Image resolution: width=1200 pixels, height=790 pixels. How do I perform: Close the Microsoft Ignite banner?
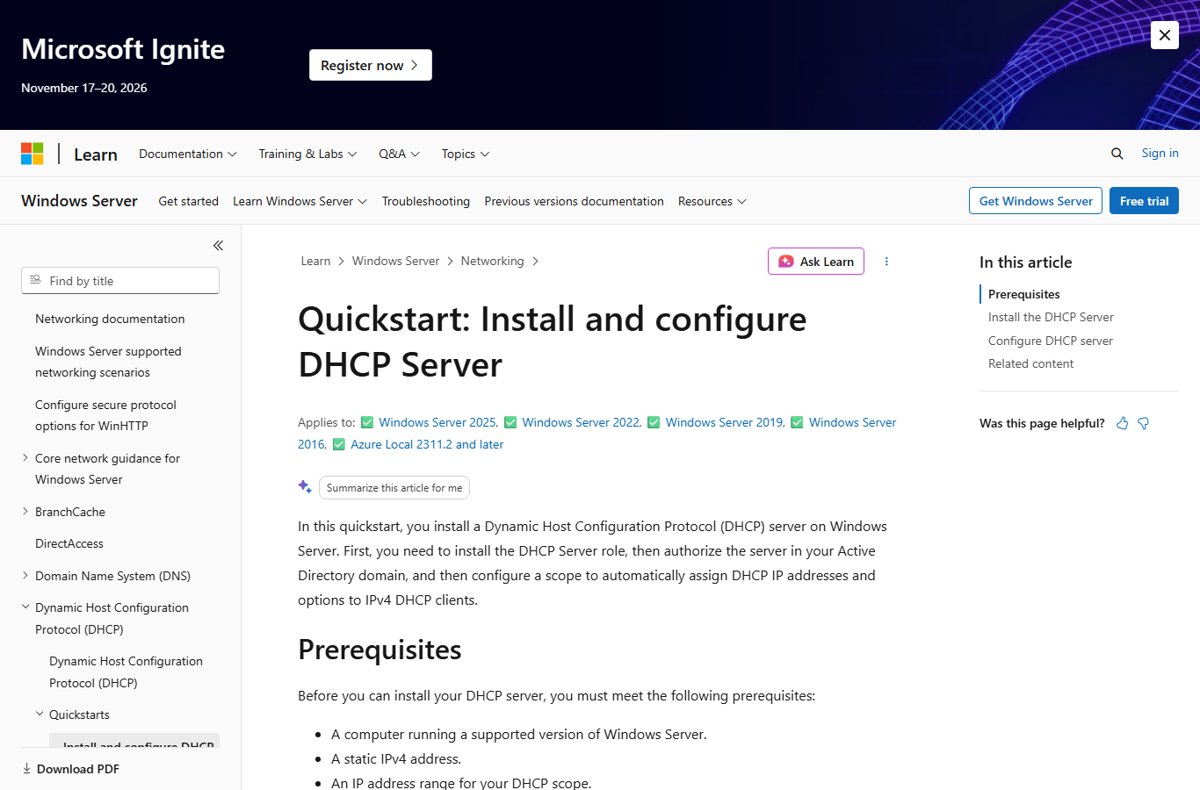pyautogui.click(x=1164, y=36)
